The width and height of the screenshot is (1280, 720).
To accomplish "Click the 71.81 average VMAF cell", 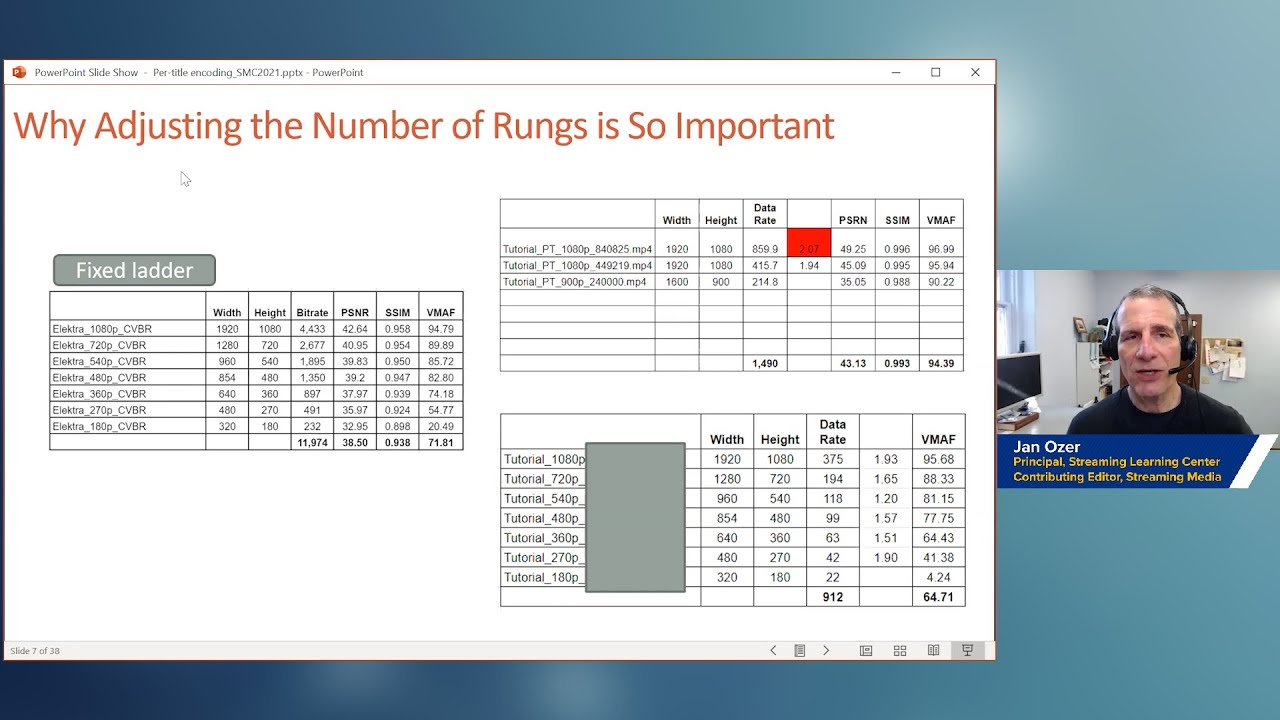I will (x=440, y=442).
